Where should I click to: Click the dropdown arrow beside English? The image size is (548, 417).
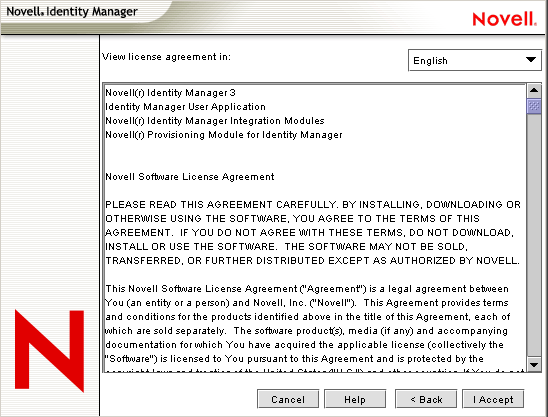(531, 60)
